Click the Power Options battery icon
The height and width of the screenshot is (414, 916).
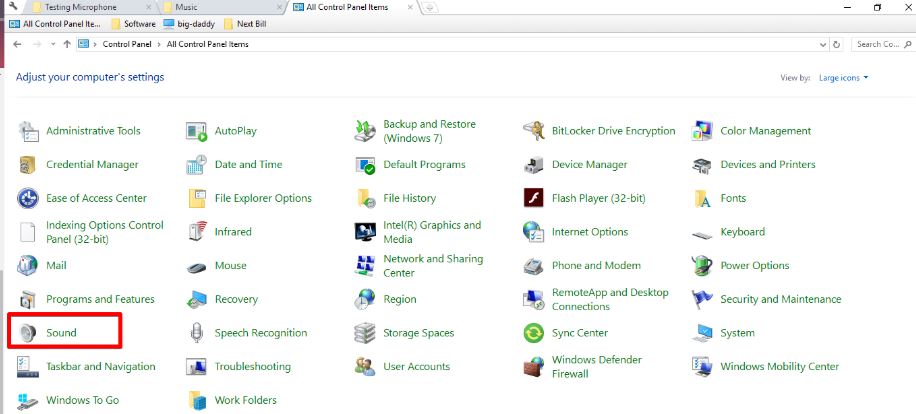point(702,266)
